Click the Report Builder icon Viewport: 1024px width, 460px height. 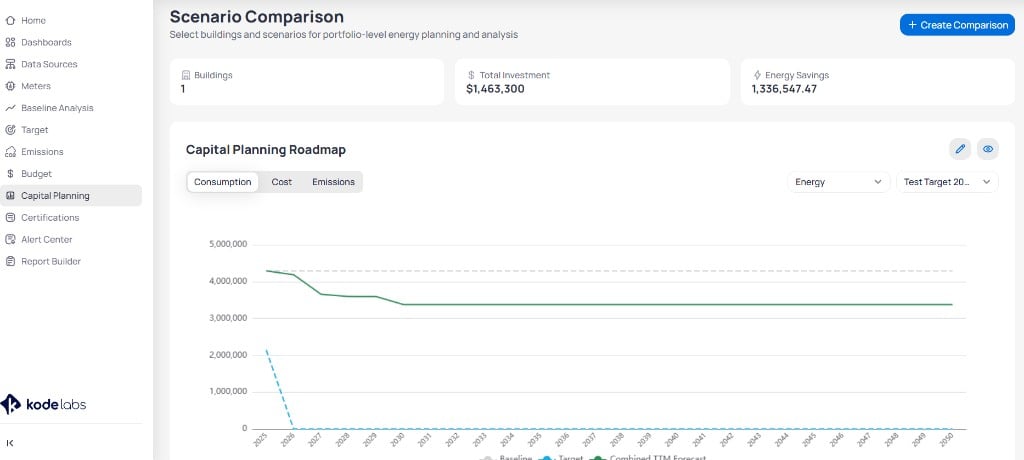pyautogui.click(x=10, y=261)
